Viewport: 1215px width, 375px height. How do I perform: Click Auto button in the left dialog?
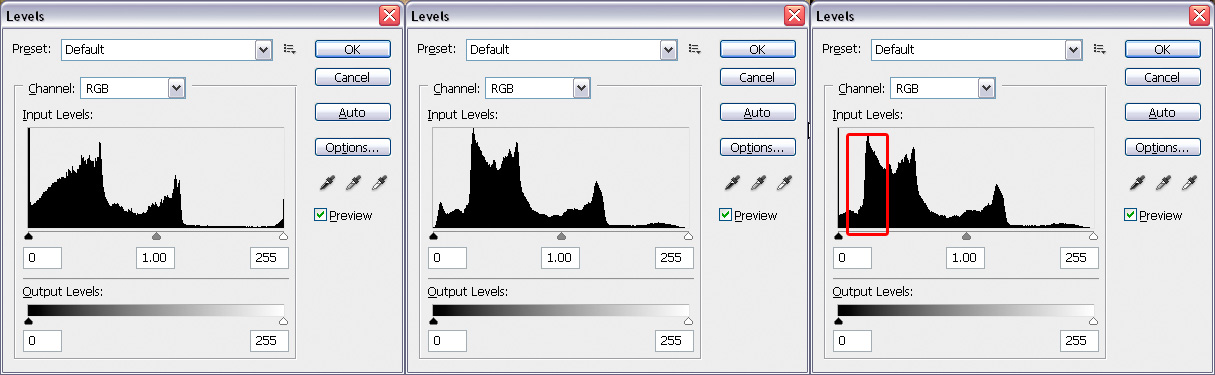[x=352, y=112]
